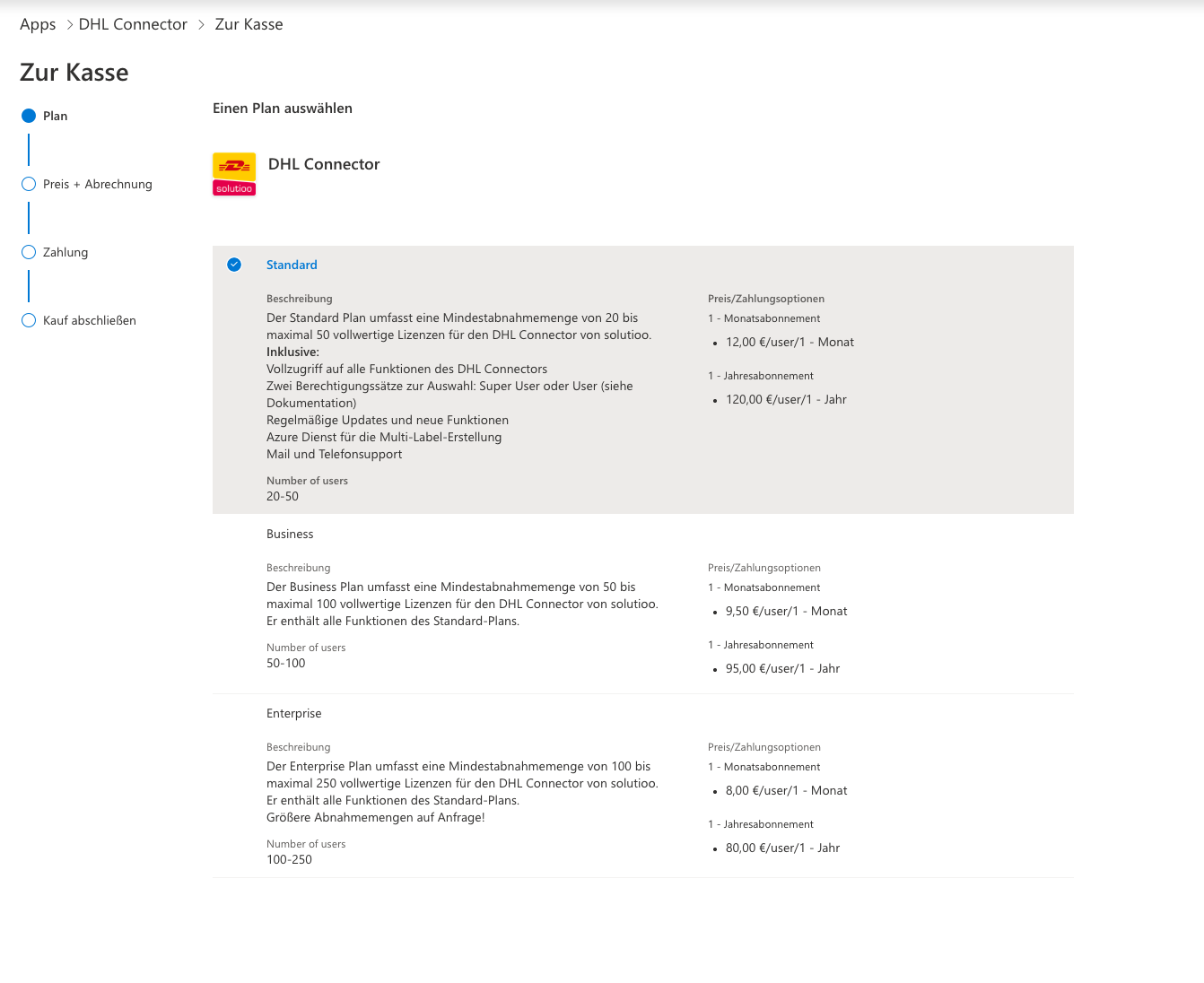Click the '8,00 €/user/1 - Monat' price
This screenshot has width=1204, height=983.
(x=786, y=790)
